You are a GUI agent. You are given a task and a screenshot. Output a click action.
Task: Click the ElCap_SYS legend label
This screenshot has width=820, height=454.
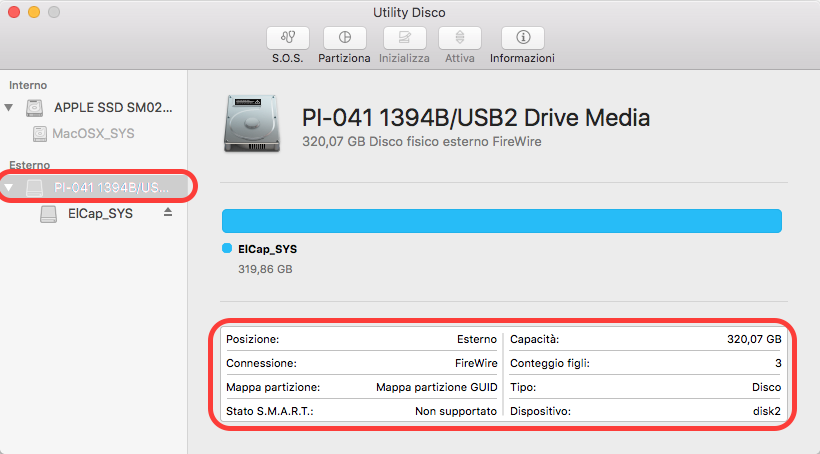[267, 249]
